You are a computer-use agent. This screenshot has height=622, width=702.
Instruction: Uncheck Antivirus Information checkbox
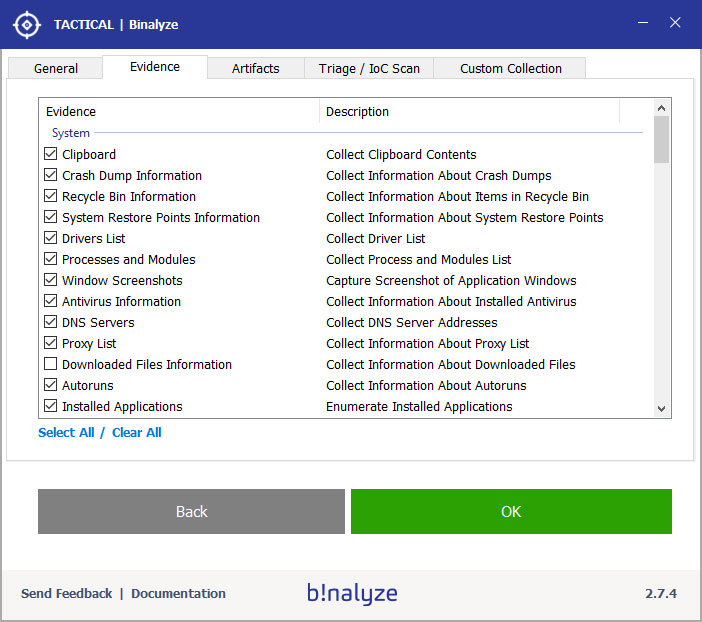pos(51,301)
